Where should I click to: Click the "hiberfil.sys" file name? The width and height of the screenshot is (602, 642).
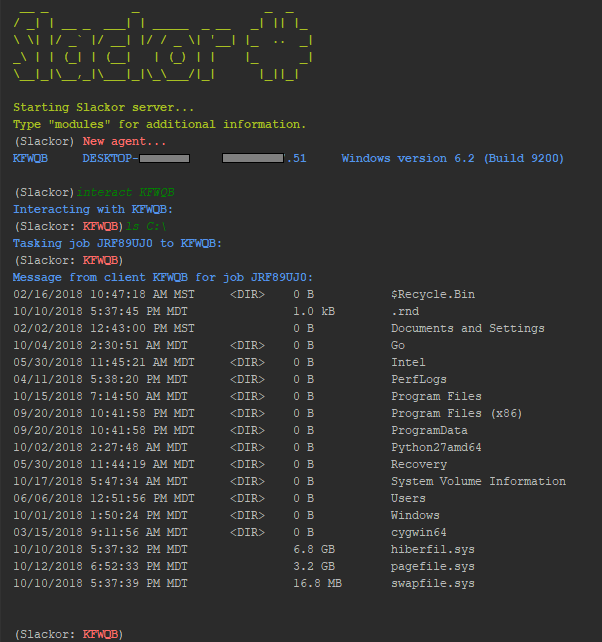432,549
